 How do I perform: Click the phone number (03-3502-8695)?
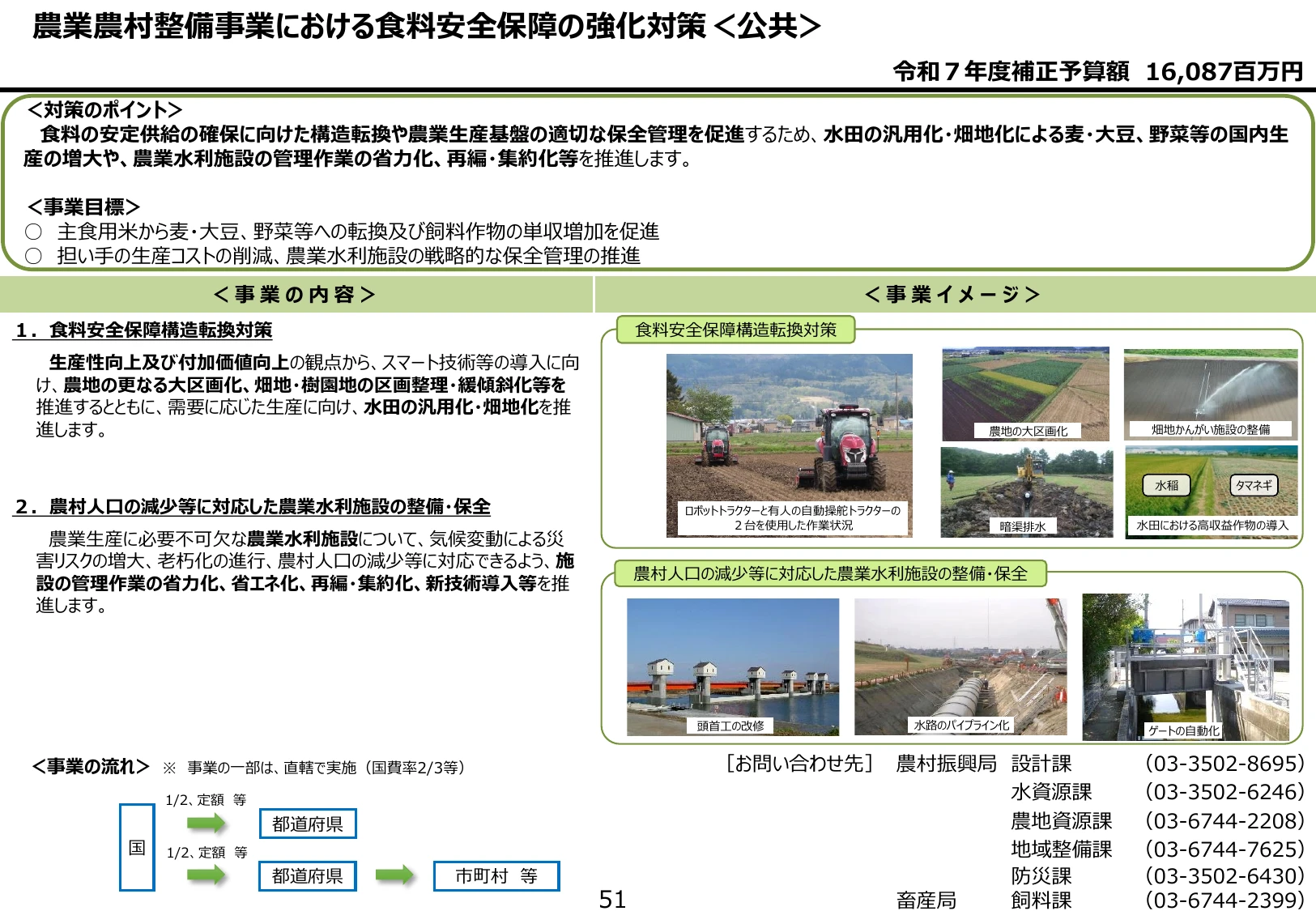[x=1224, y=764]
